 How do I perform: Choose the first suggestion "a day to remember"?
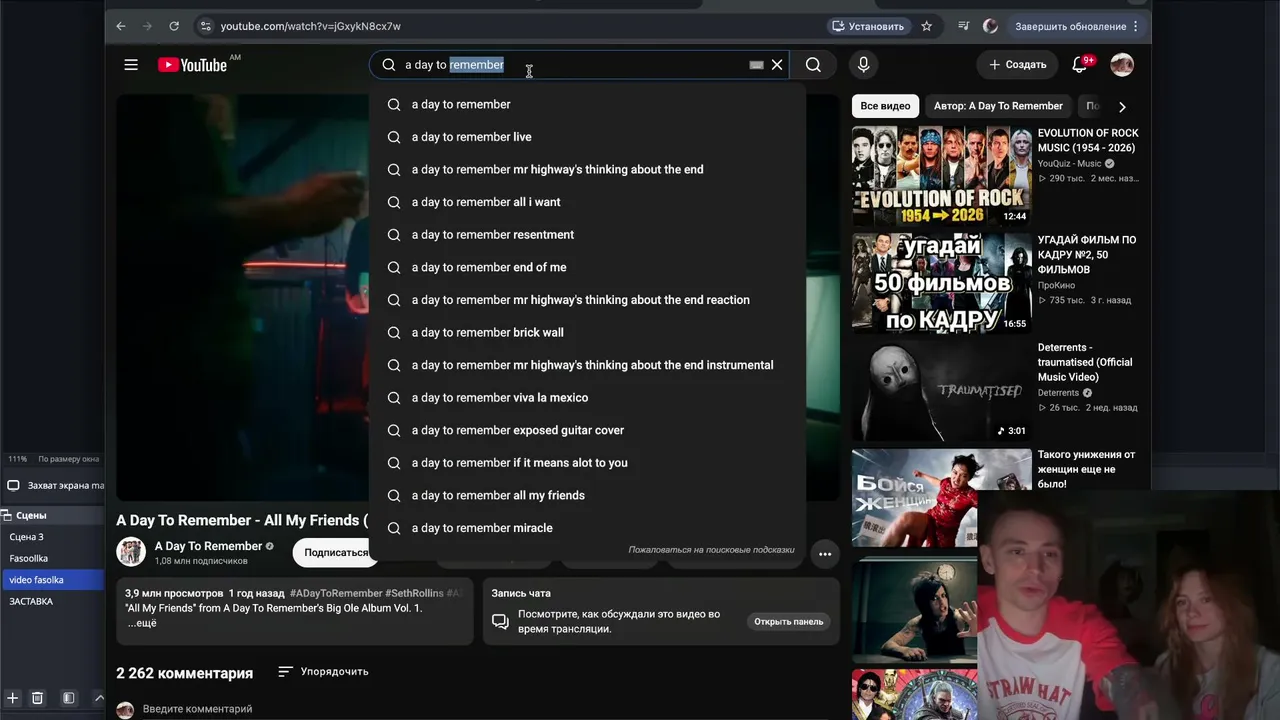(587, 104)
